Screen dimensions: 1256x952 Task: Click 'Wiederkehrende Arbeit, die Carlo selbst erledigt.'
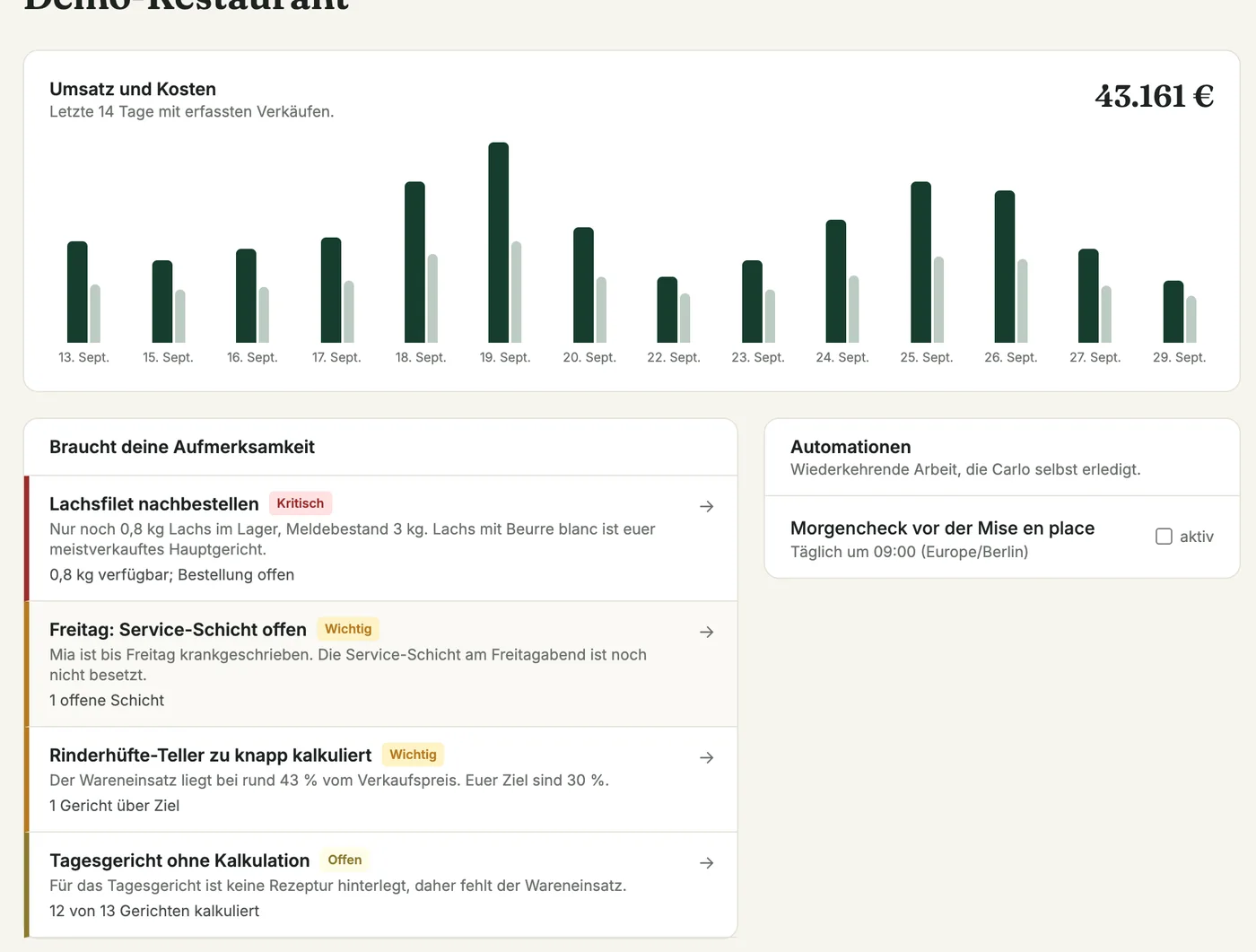coord(965,470)
